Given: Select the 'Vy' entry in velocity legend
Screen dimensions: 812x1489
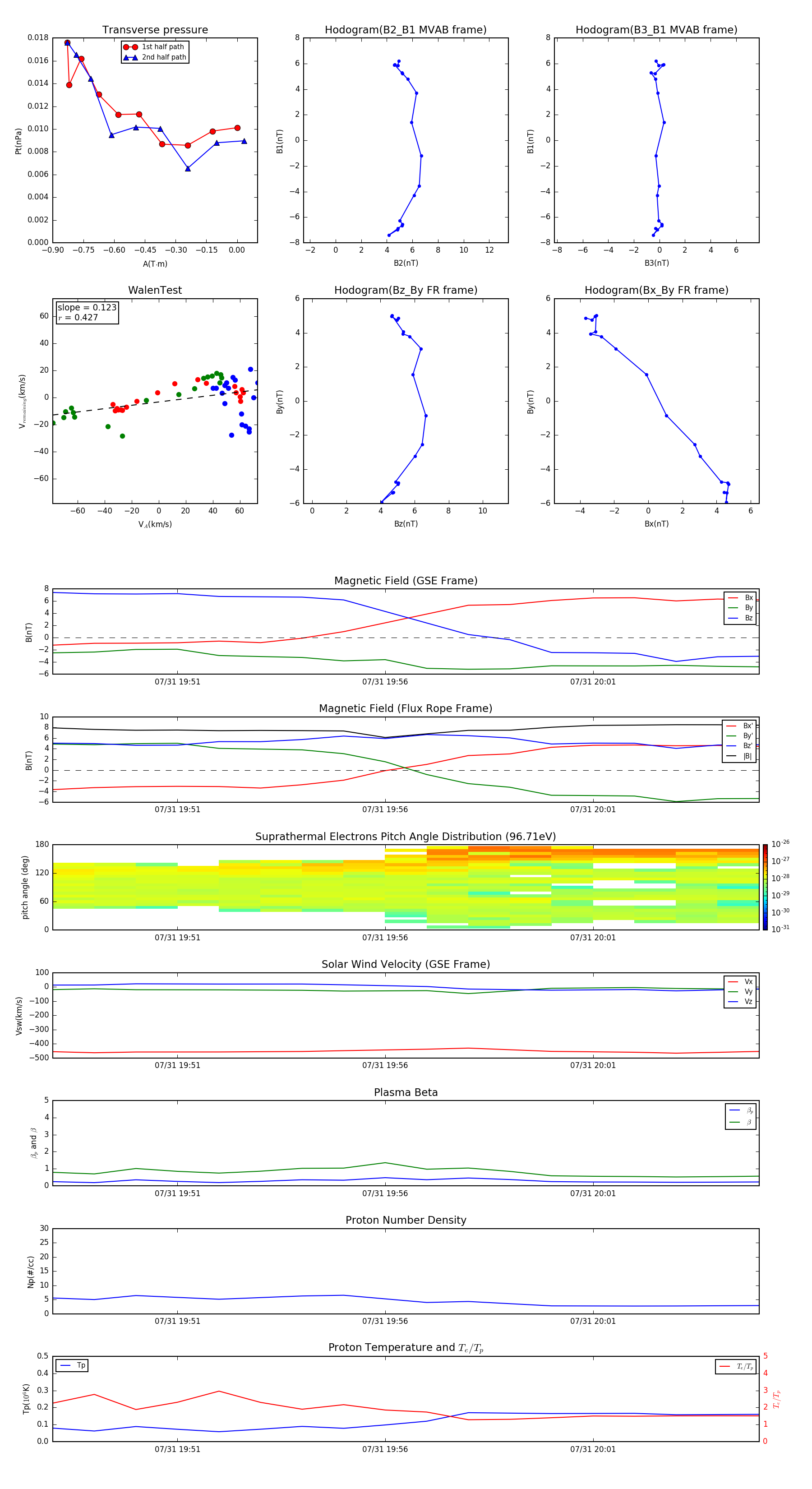Looking at the screenshot, I should 740,992.
